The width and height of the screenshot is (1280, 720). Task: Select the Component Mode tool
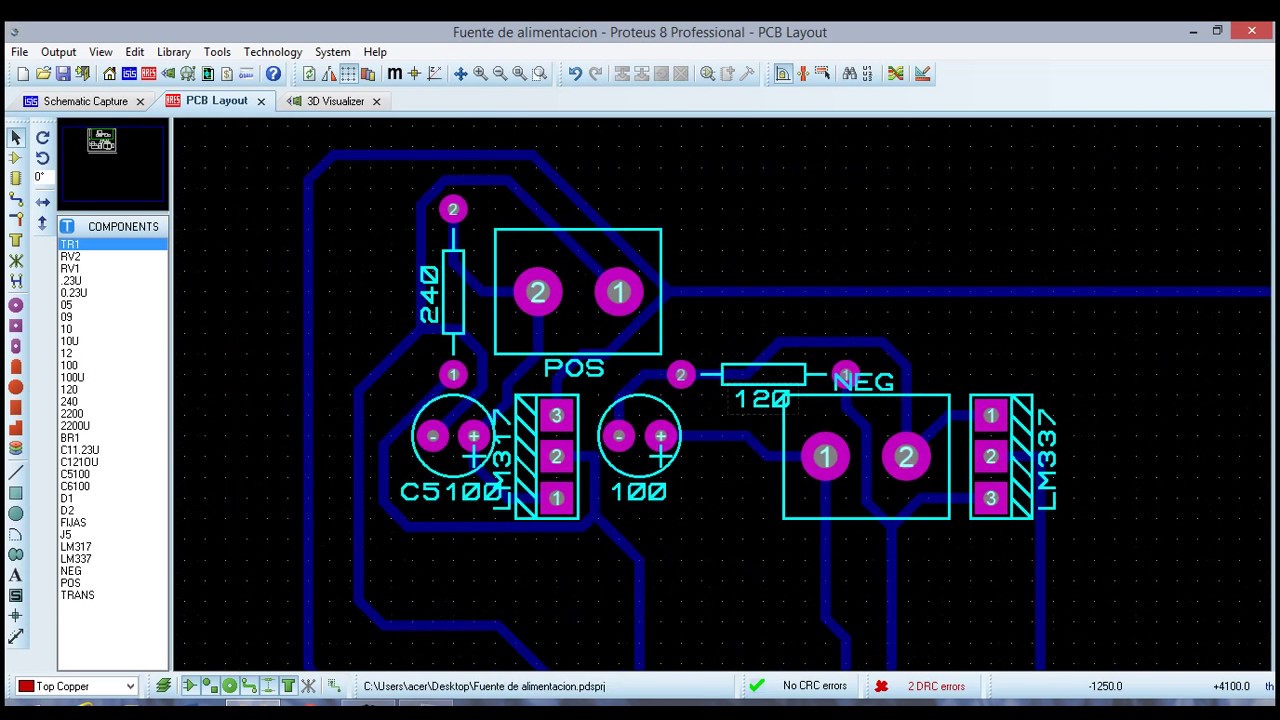pyautogui.click(x=16, y=158)
